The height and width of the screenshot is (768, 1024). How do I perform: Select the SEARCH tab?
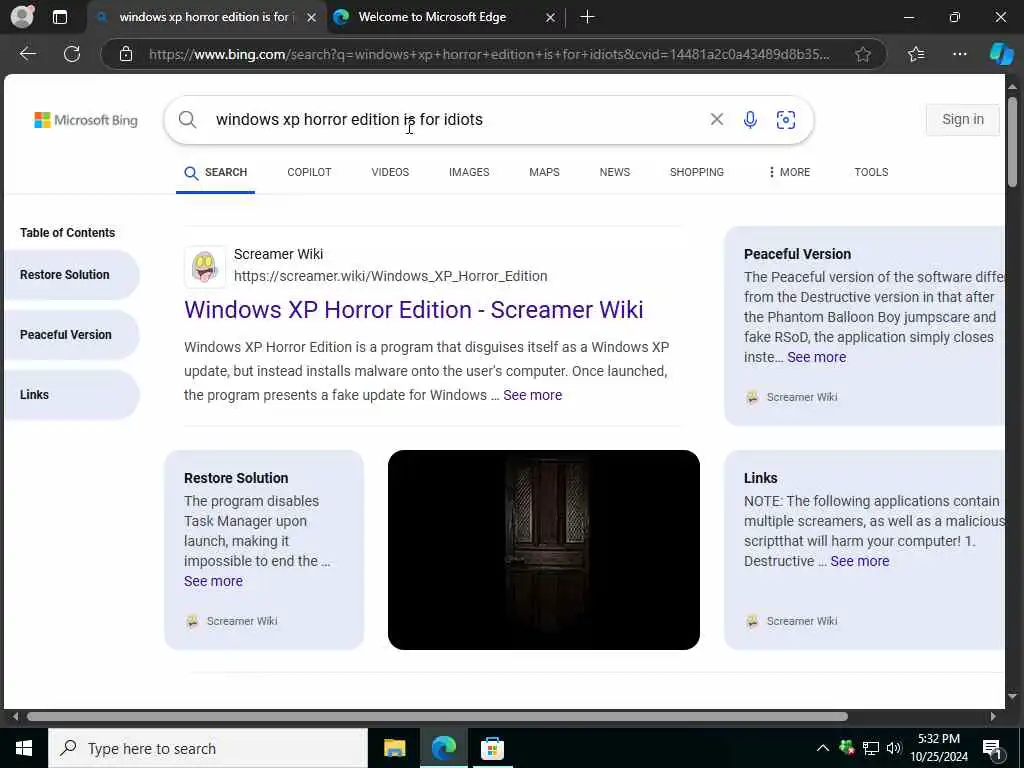[x=216, y=172]
